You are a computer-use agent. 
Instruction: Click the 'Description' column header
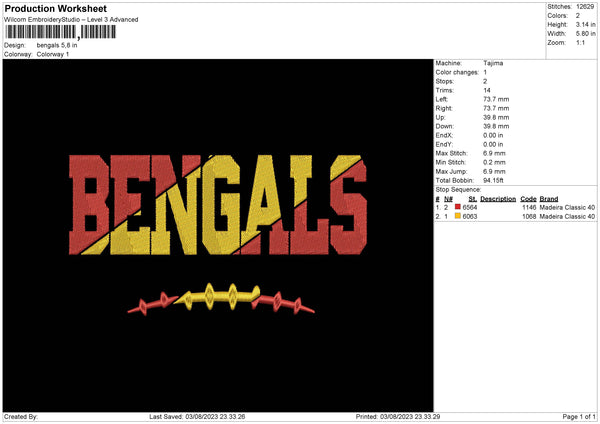[498, 199]
